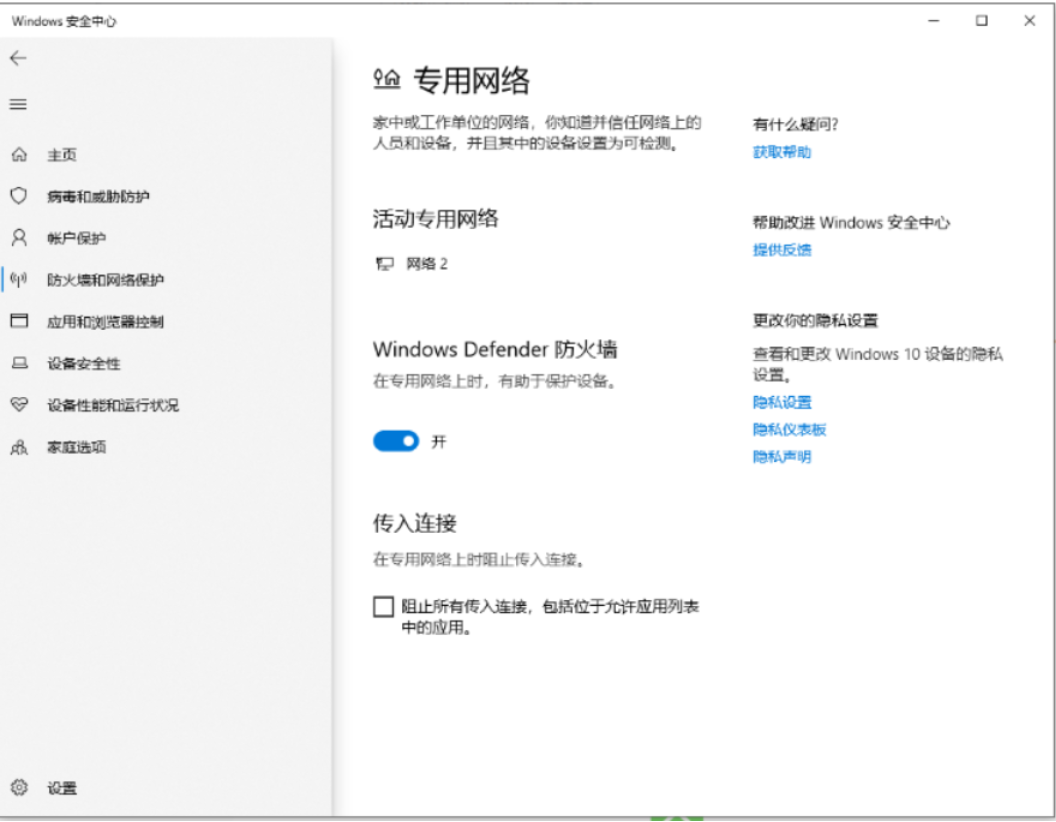Click the shield icon for 病毒和威胁防护

click(18, 196)
